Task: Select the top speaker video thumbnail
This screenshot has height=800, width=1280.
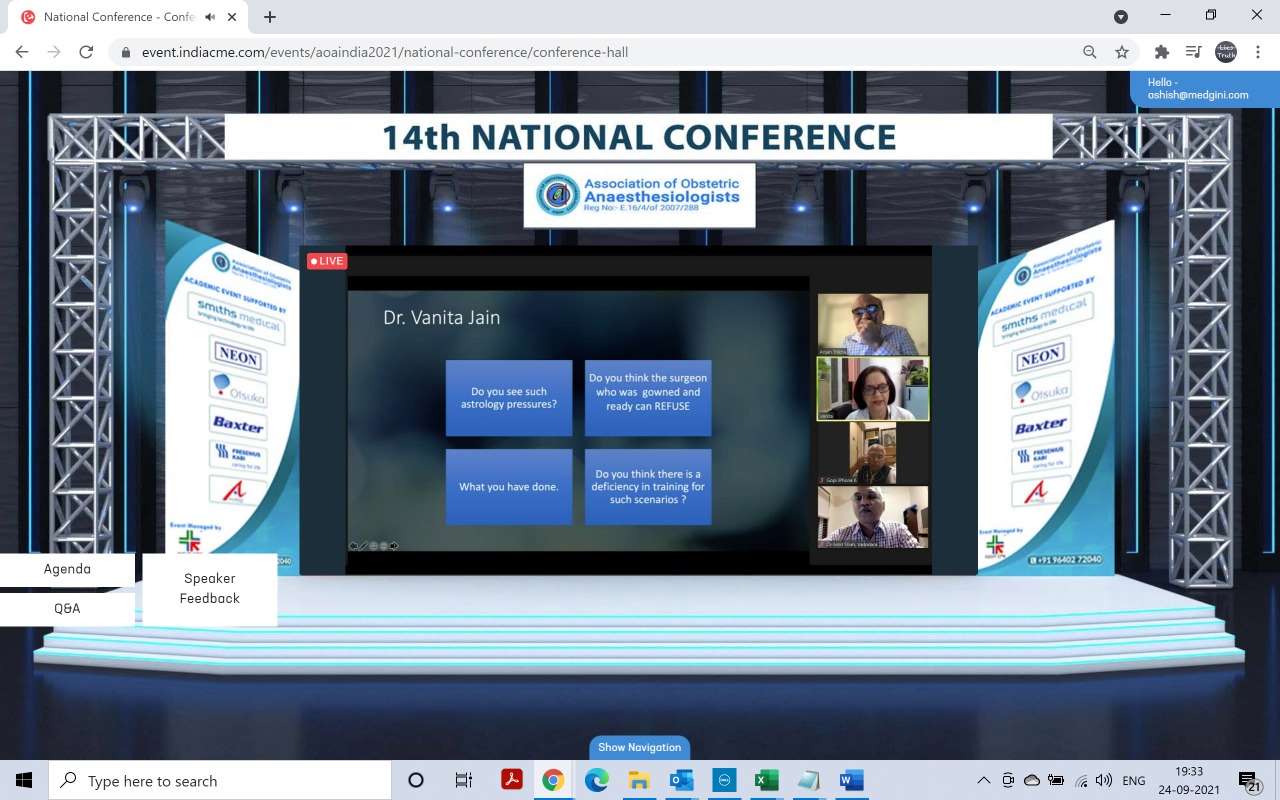Action: 873,324
